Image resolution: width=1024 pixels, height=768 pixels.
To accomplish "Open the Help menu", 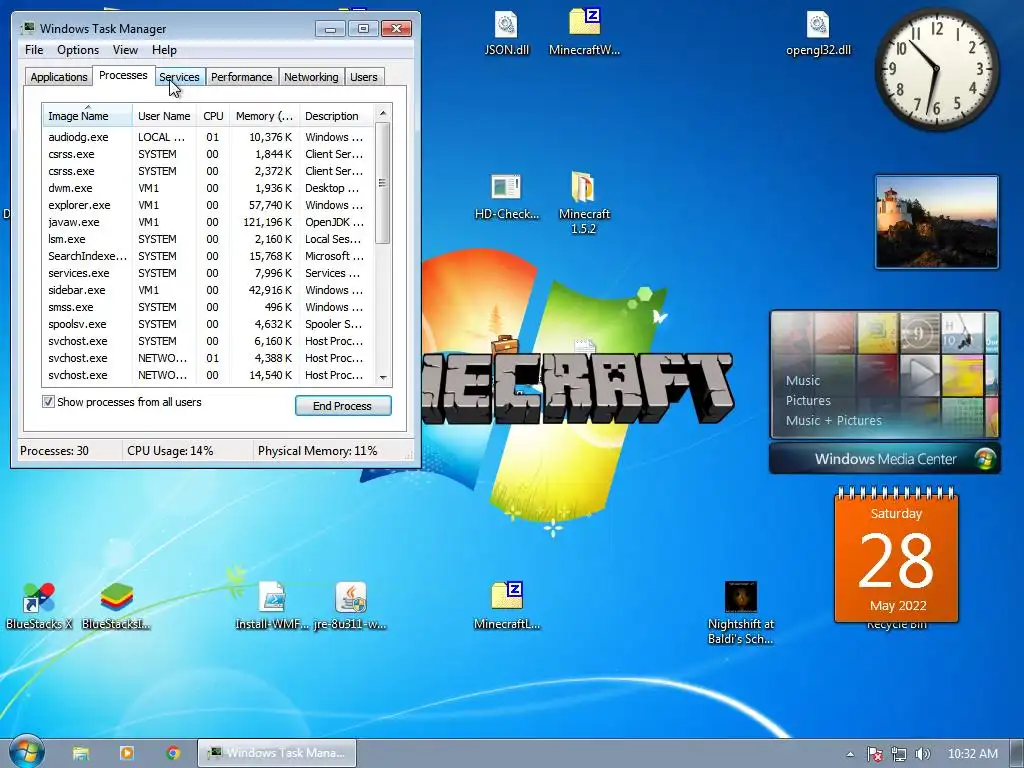I will coord(164,50).
